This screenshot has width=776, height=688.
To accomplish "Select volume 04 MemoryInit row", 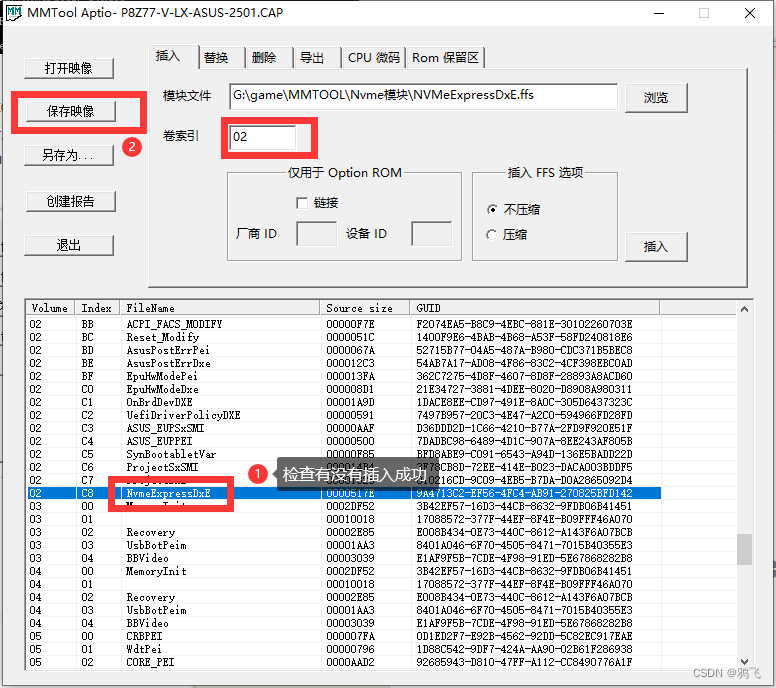I will coord(343,571).
